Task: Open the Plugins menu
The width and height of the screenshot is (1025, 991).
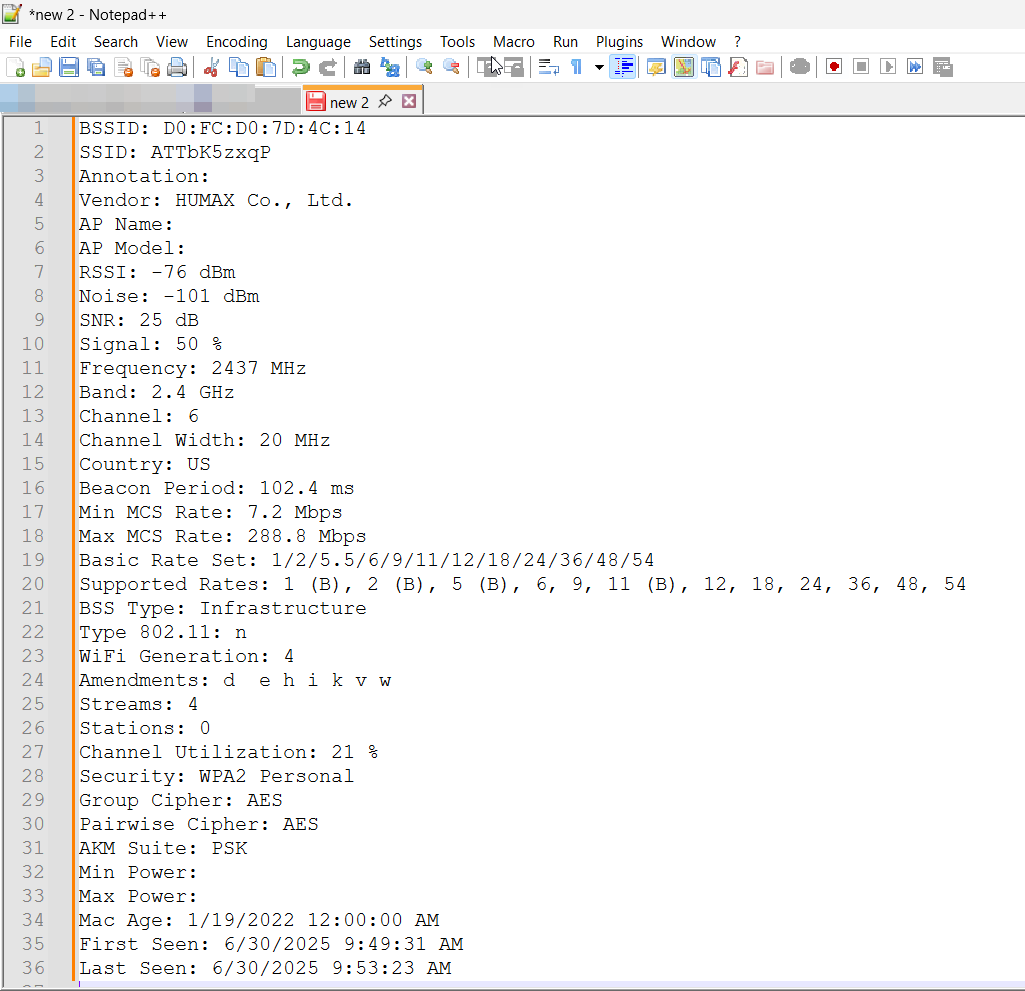Action: [619, 41]
